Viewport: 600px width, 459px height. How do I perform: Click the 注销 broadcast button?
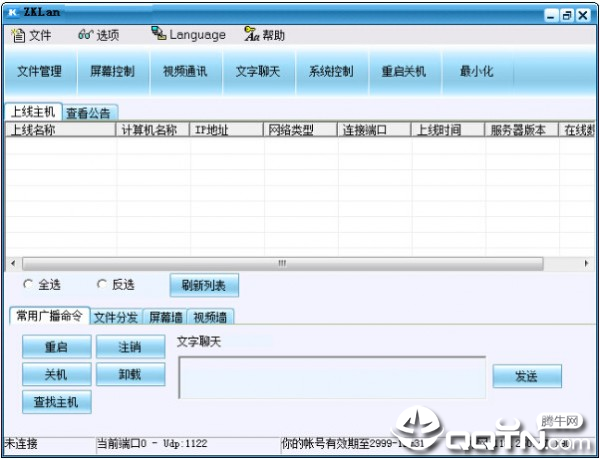[x=130, y=347]
